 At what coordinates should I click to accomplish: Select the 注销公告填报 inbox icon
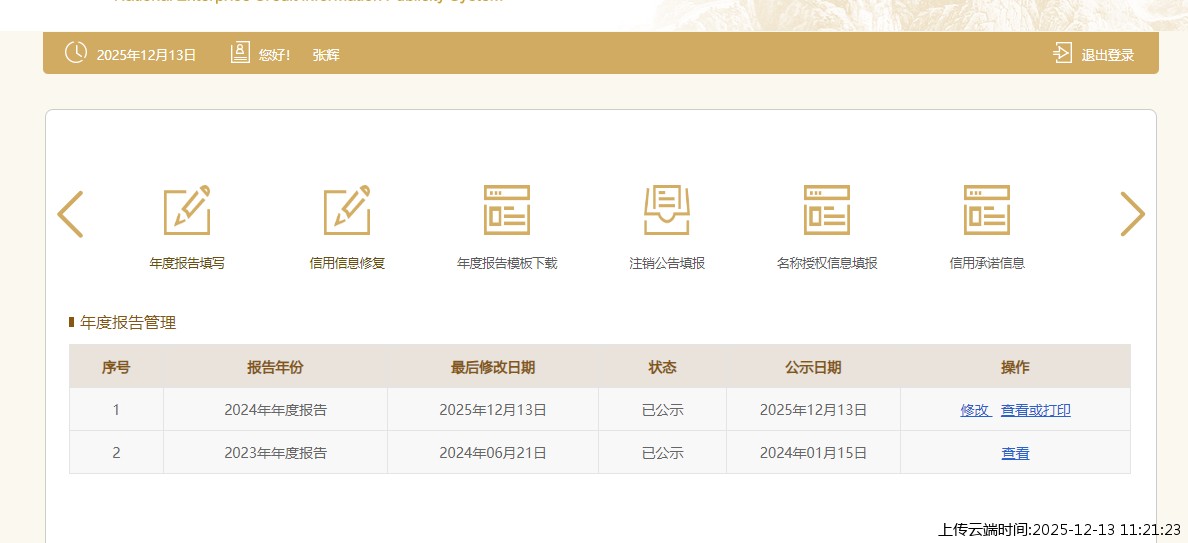coord(667,211)
